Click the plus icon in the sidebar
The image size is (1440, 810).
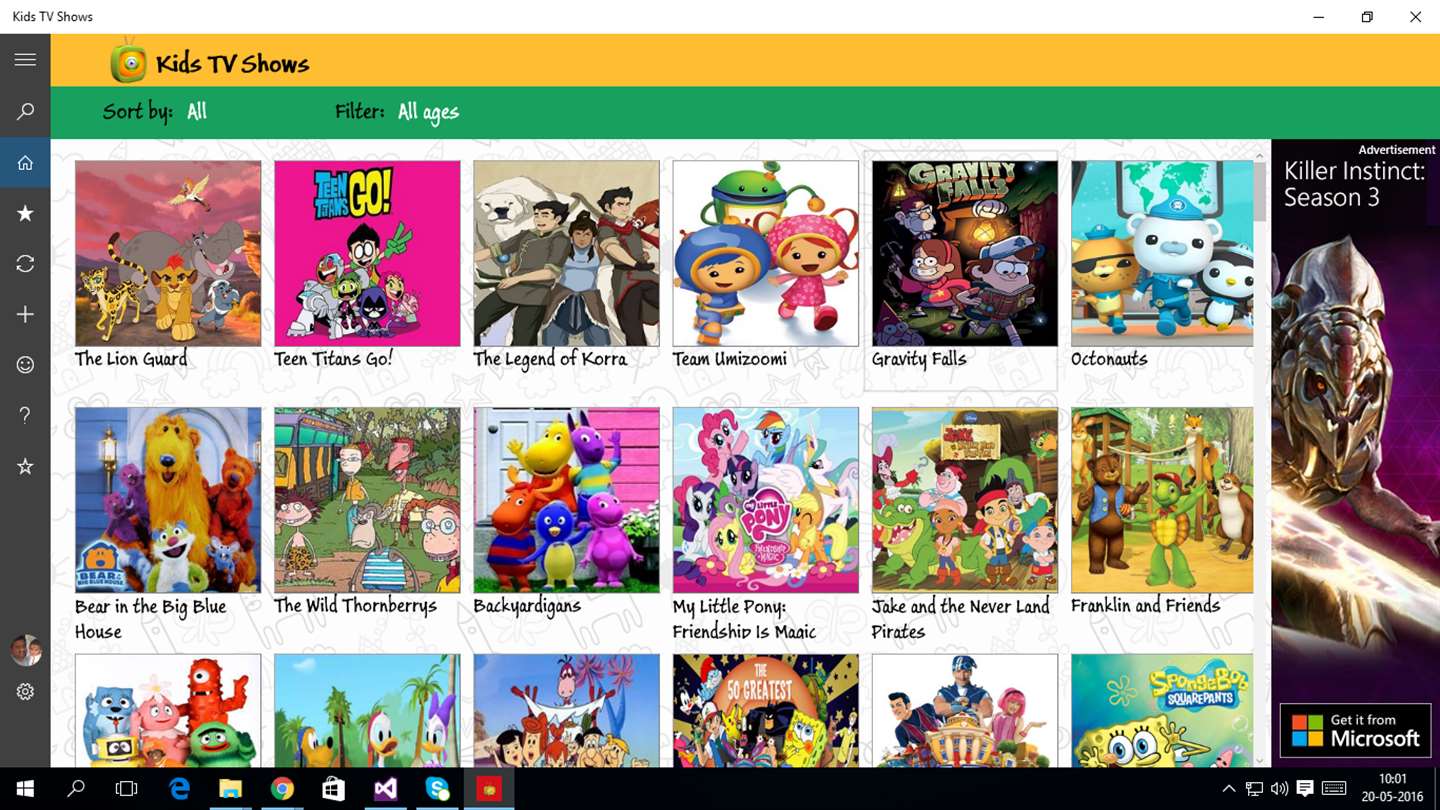pyautogui.click(x=25, y=314)
